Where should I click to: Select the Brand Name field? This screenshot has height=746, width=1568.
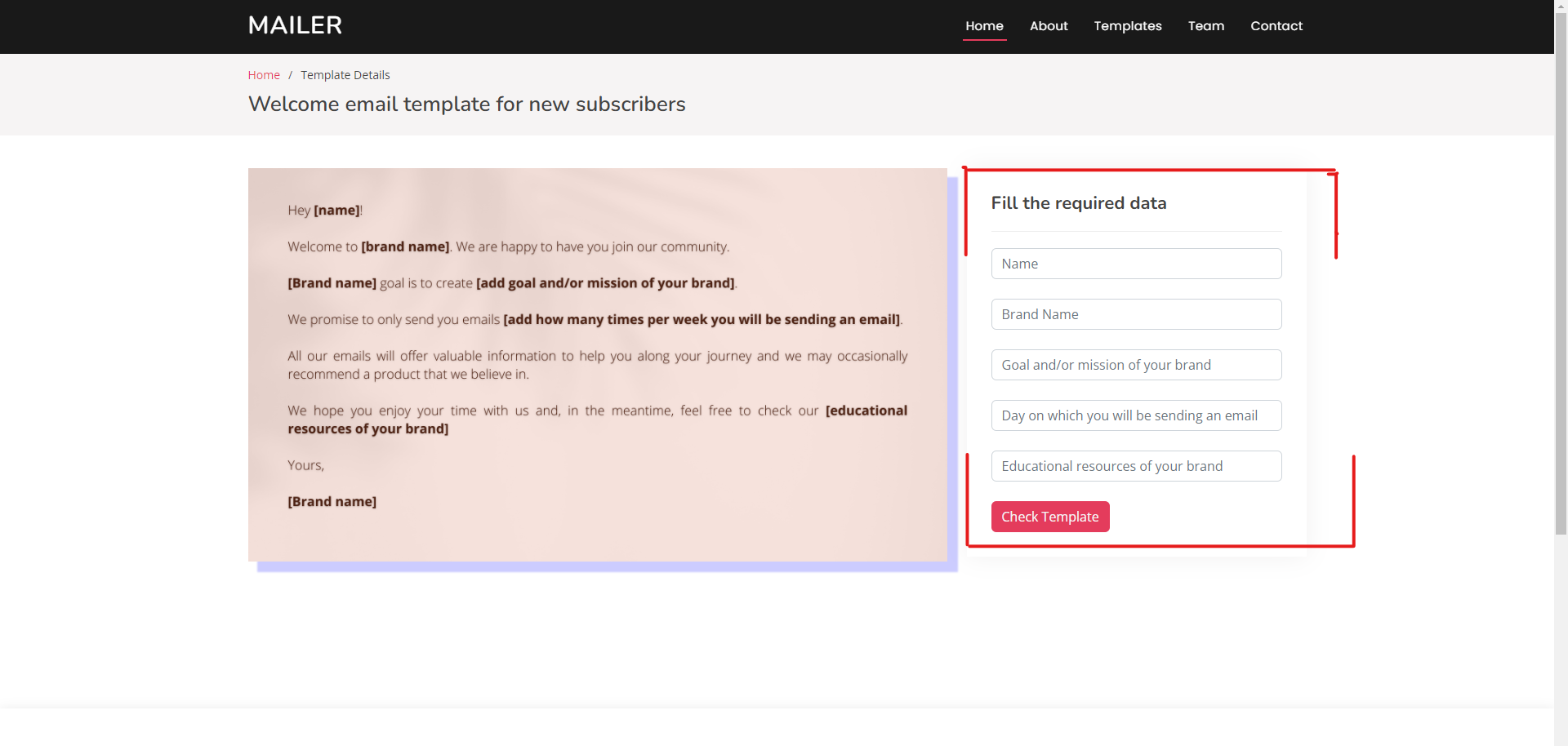click(x=1136, y=313)
